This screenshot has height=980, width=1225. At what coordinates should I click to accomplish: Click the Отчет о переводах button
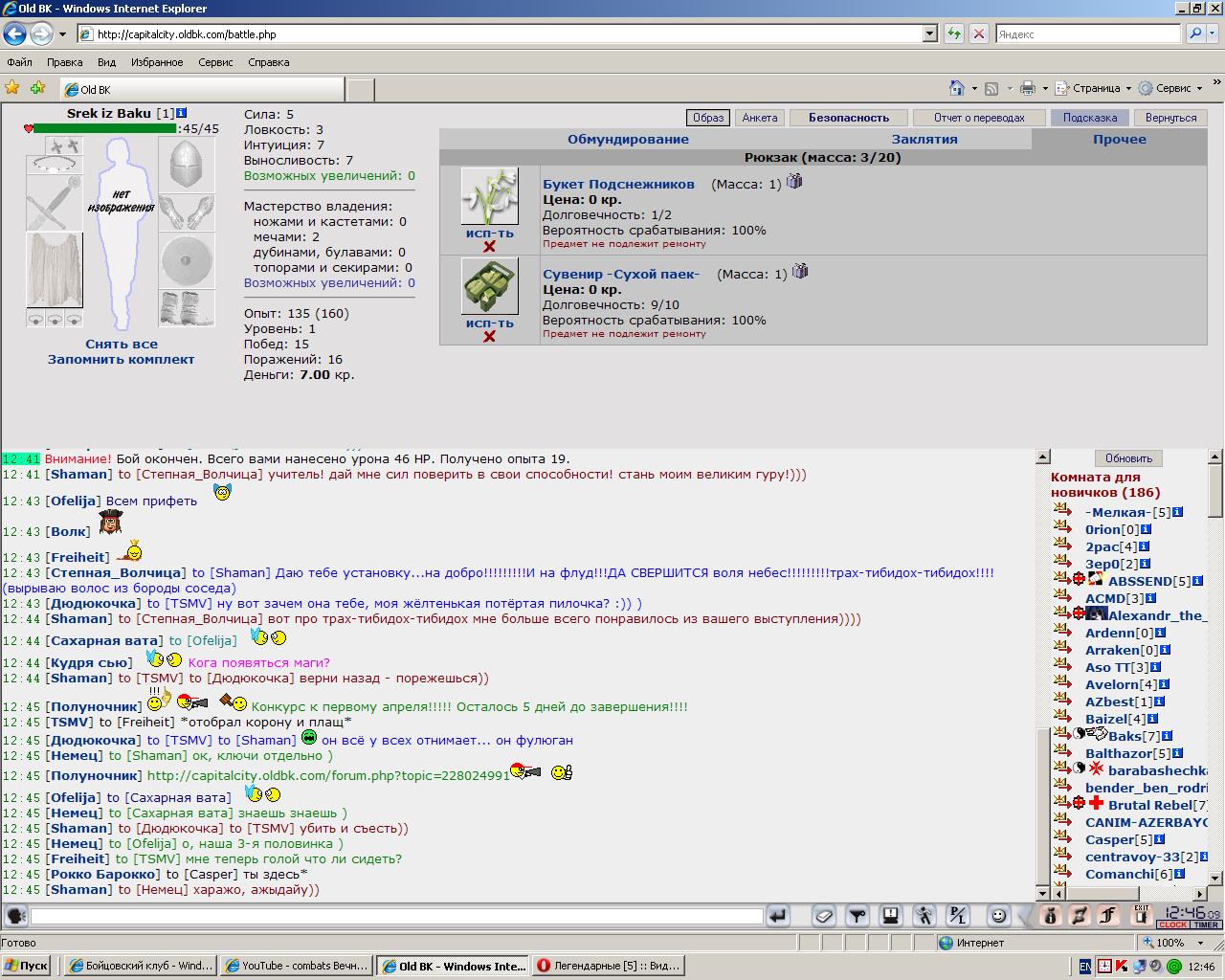(980, 118)
